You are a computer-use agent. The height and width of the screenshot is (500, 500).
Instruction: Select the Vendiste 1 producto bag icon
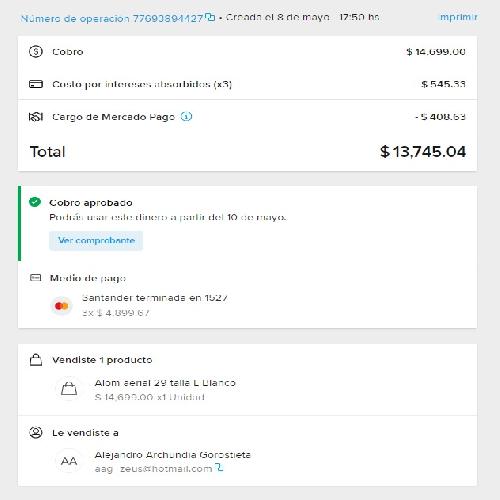[36, 360]
